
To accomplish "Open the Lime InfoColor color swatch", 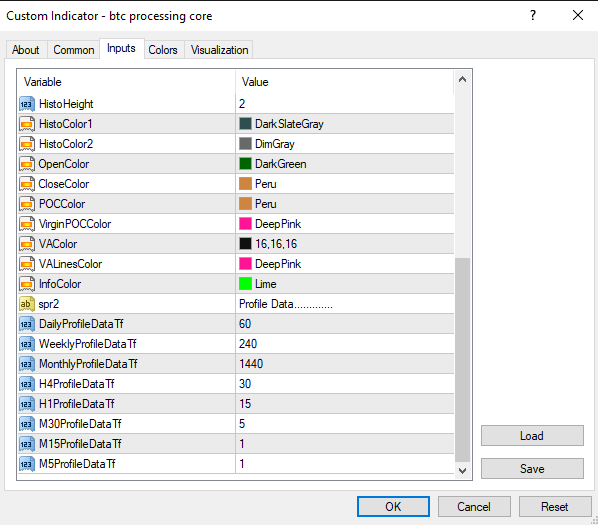I will (x=245, y=284).
